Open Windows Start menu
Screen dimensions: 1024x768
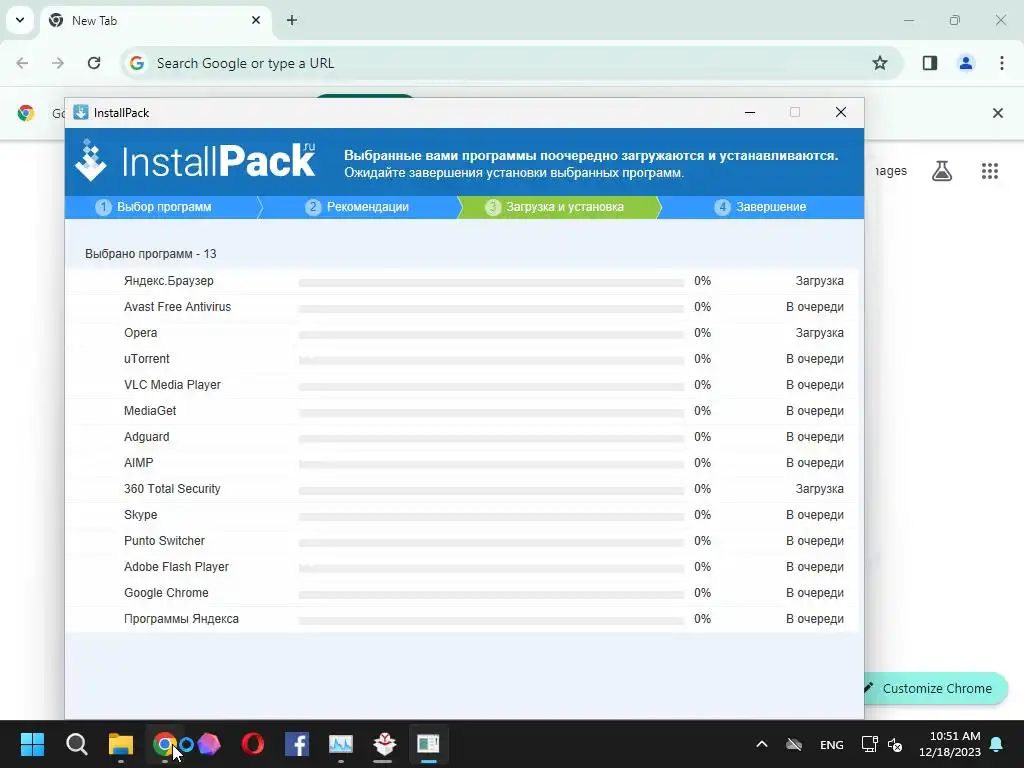tap(32, 744)
